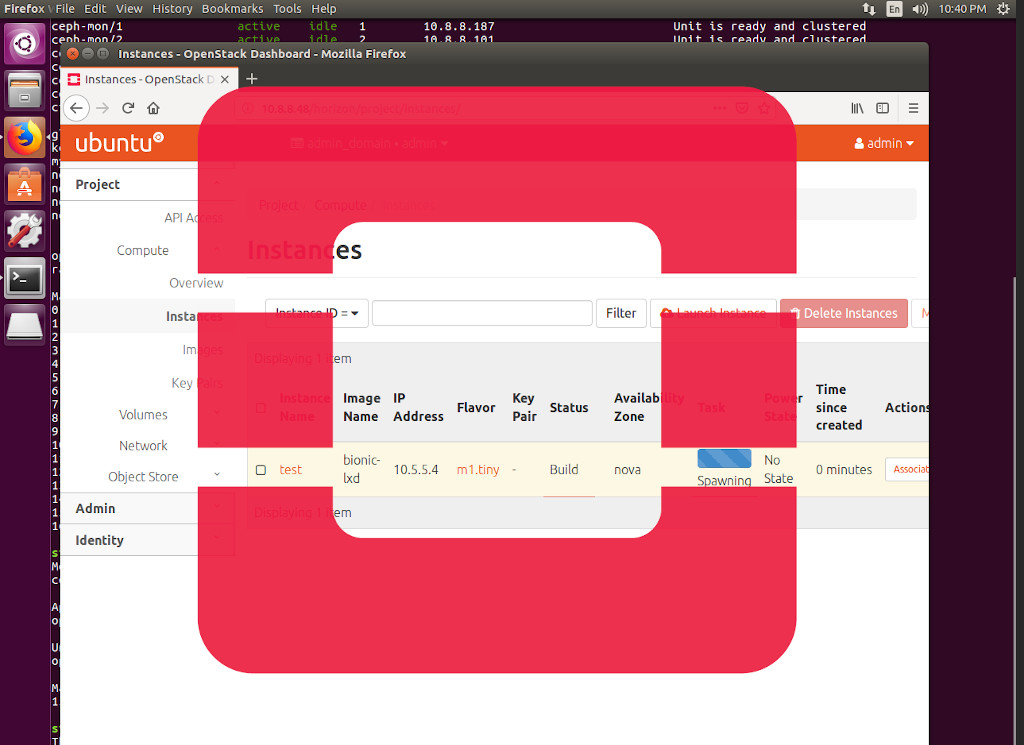This screenshot has width=1024, height=745.
Task: Click 10.8.8.187 in the terminal window
Action: tap(458, 26)
